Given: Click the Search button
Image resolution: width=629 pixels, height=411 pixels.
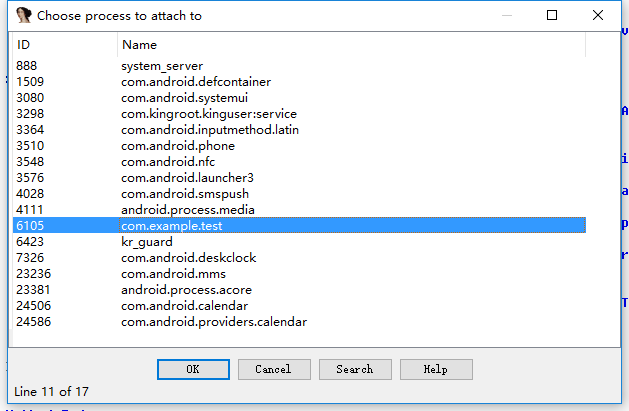Looking at the screenshot, I should pos(355,369).
